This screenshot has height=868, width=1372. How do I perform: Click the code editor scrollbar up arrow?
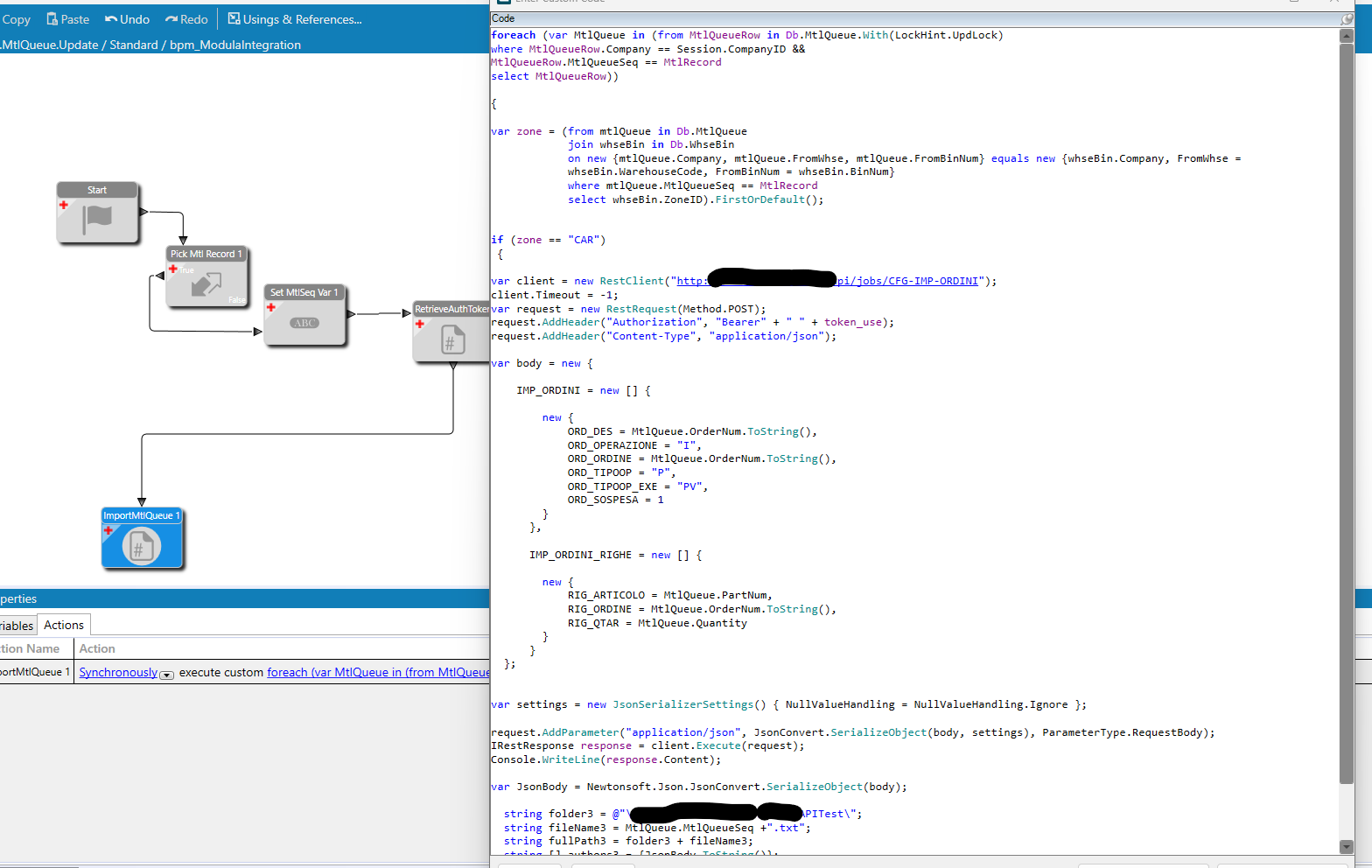(1347, 36)
